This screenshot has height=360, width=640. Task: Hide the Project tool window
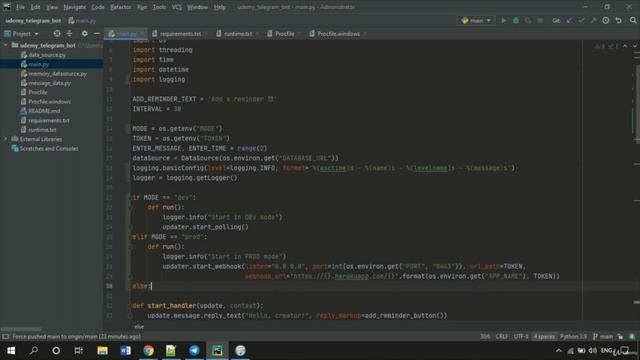click(97, 33)
